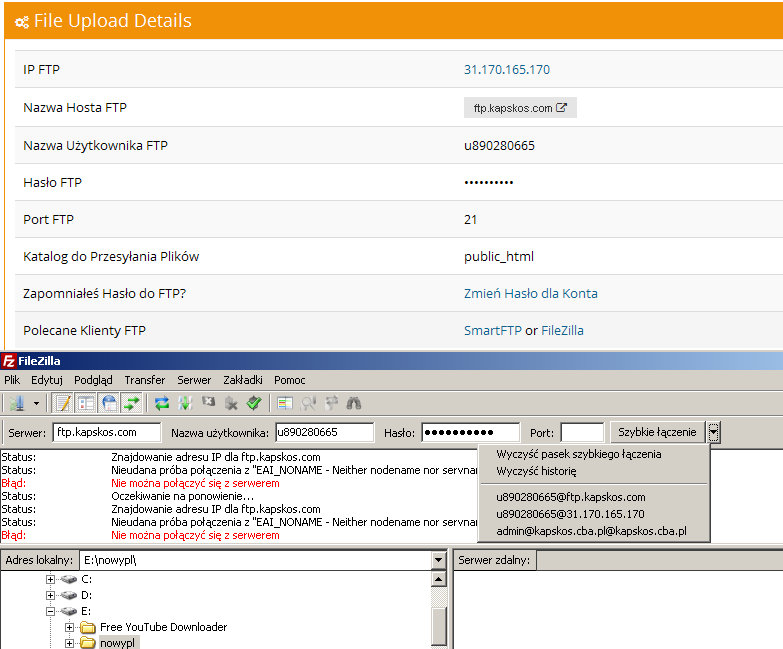The width and height of the screenshot is (783, 649).
Task: Open the Site Manager dropdown arrow
Action: click(x=36, y=403)
